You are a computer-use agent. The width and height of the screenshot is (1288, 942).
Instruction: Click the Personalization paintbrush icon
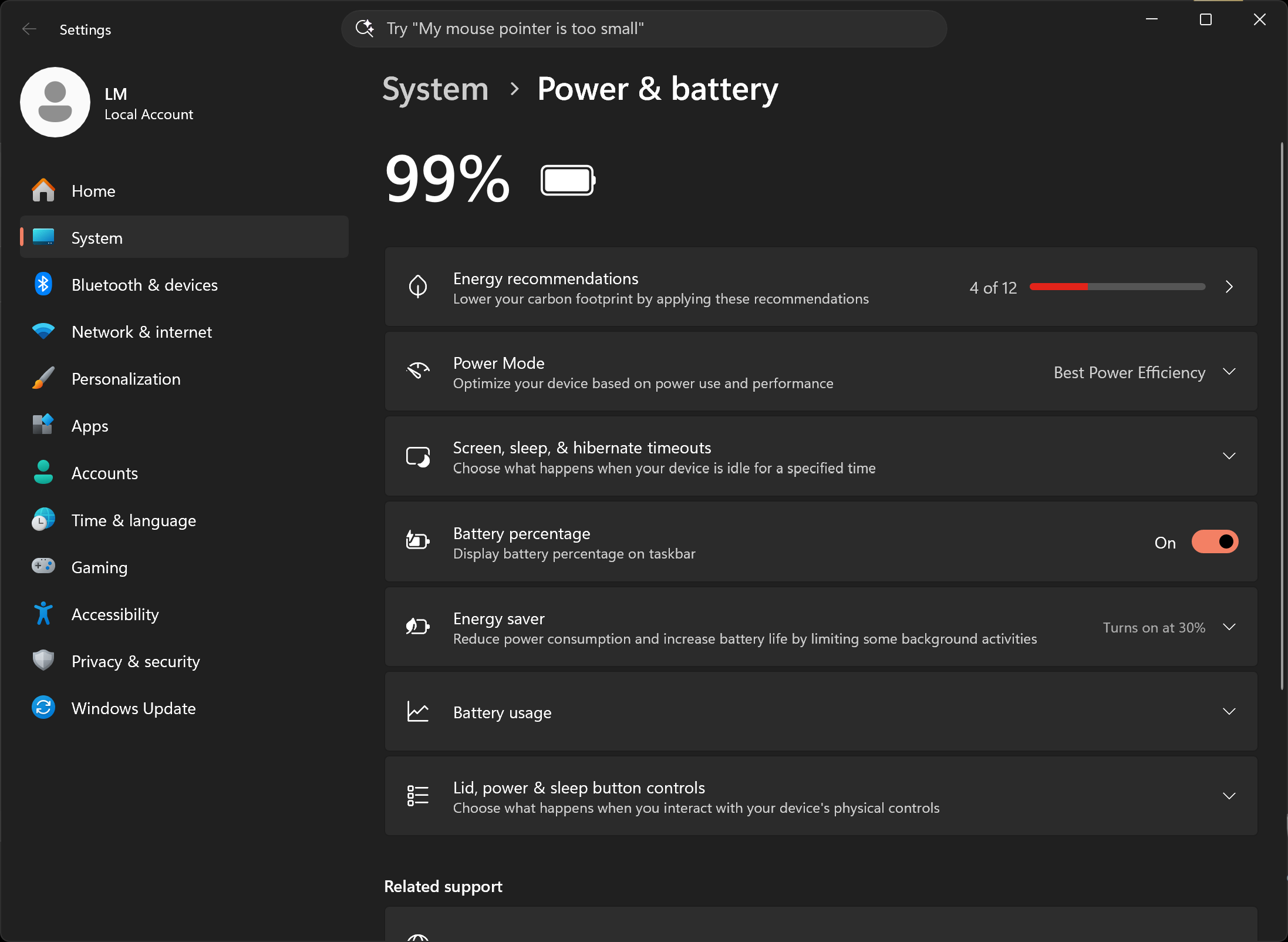[x=43, y=379]
